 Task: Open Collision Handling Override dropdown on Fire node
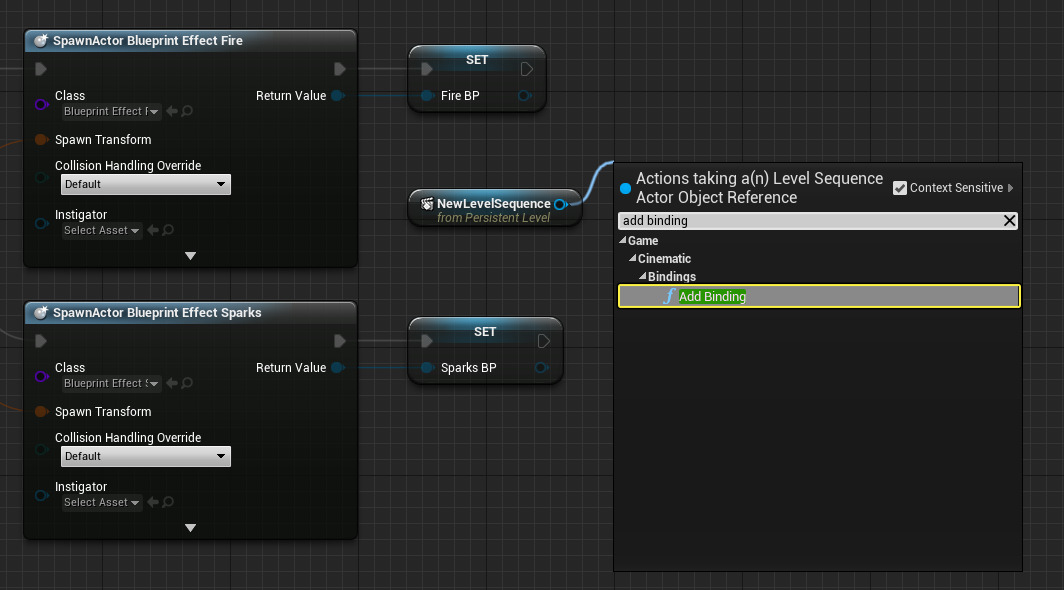[x=146, y=184]
